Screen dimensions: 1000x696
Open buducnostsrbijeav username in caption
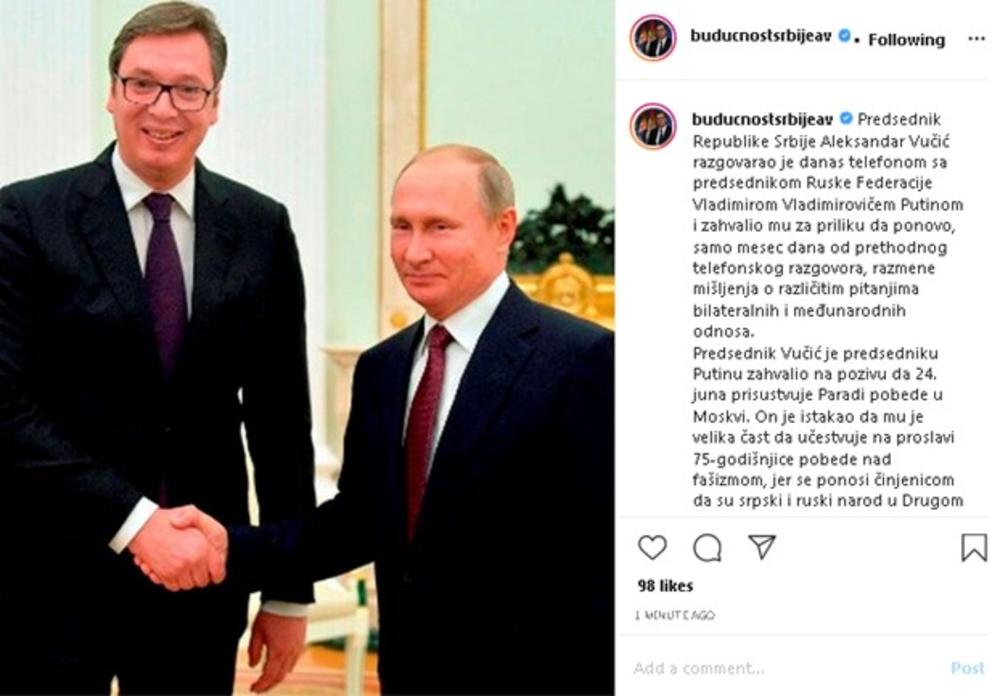[x=763, y=119]
